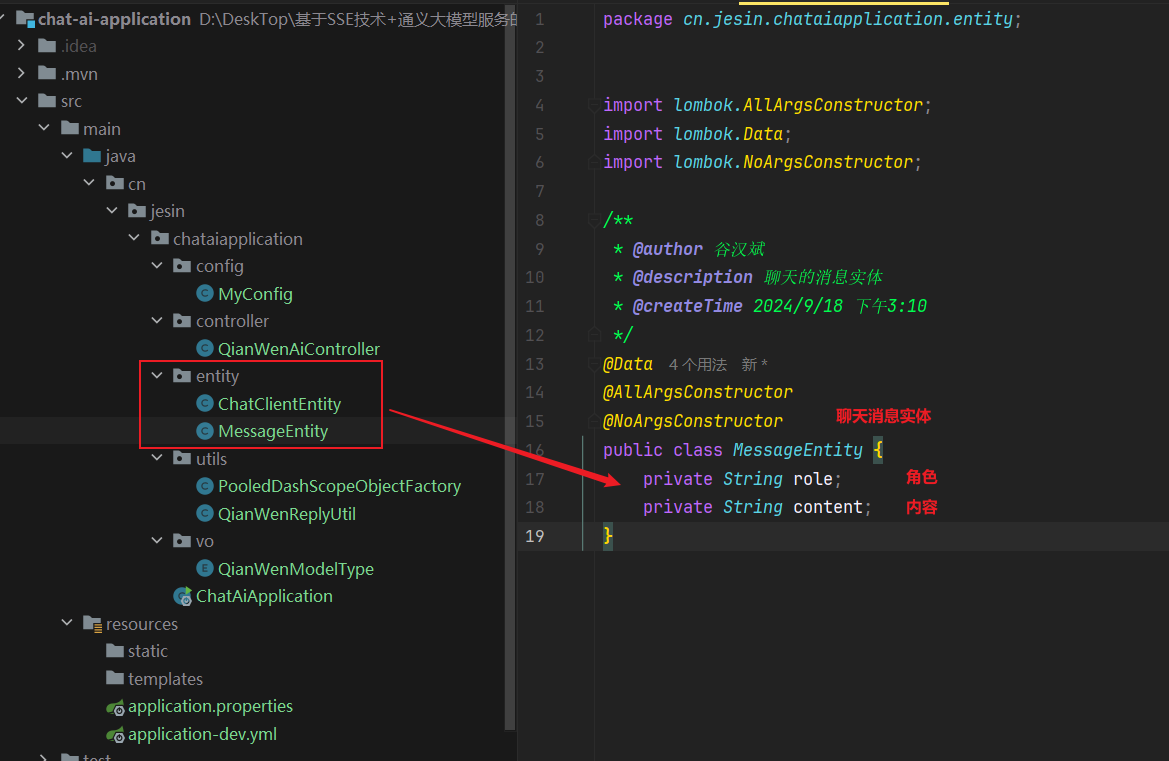
Task: Select MessageEntity in project tree
Action: coord(273,431)
